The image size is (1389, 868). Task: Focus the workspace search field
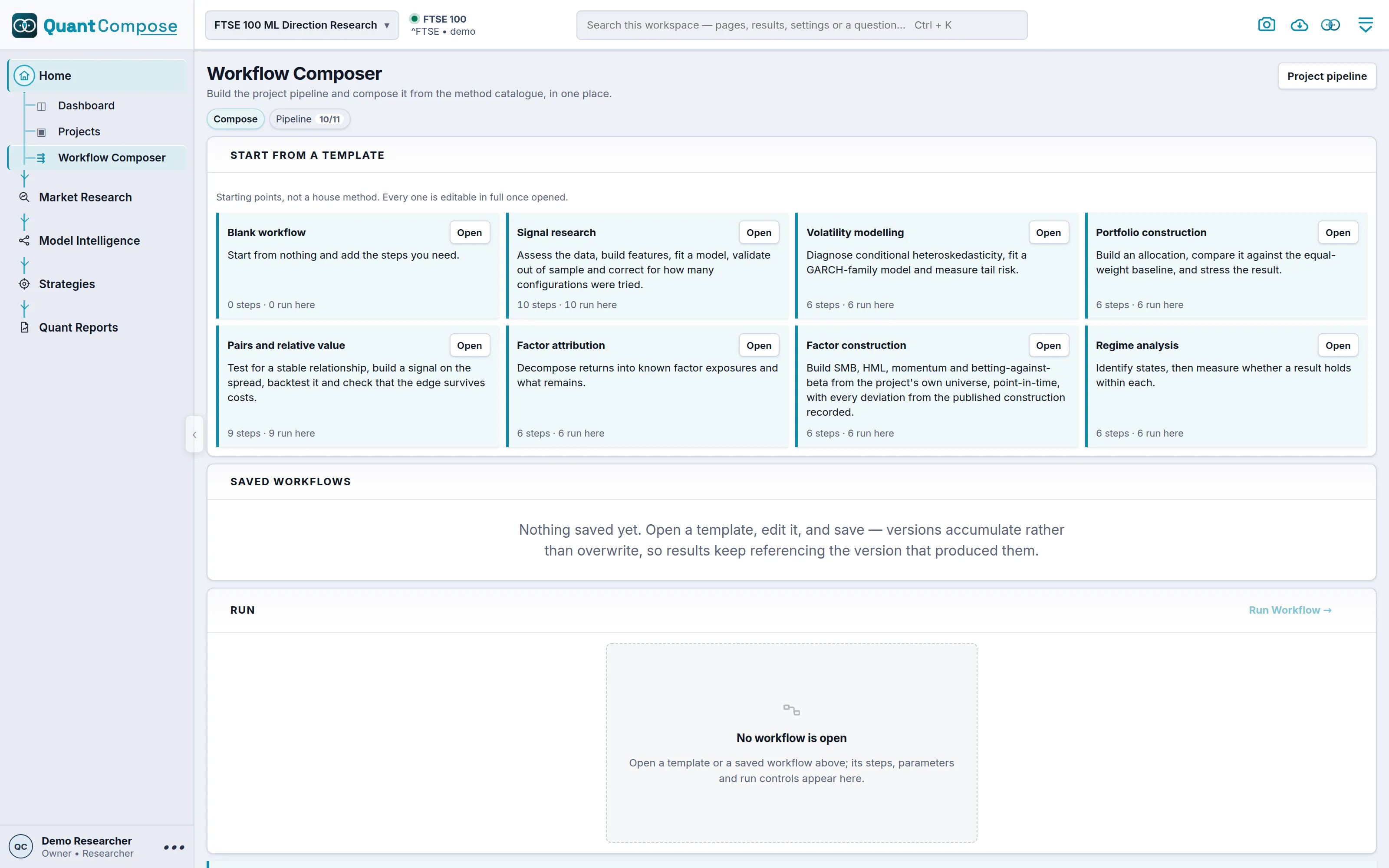pyautogui.click(x=801, y=25)
